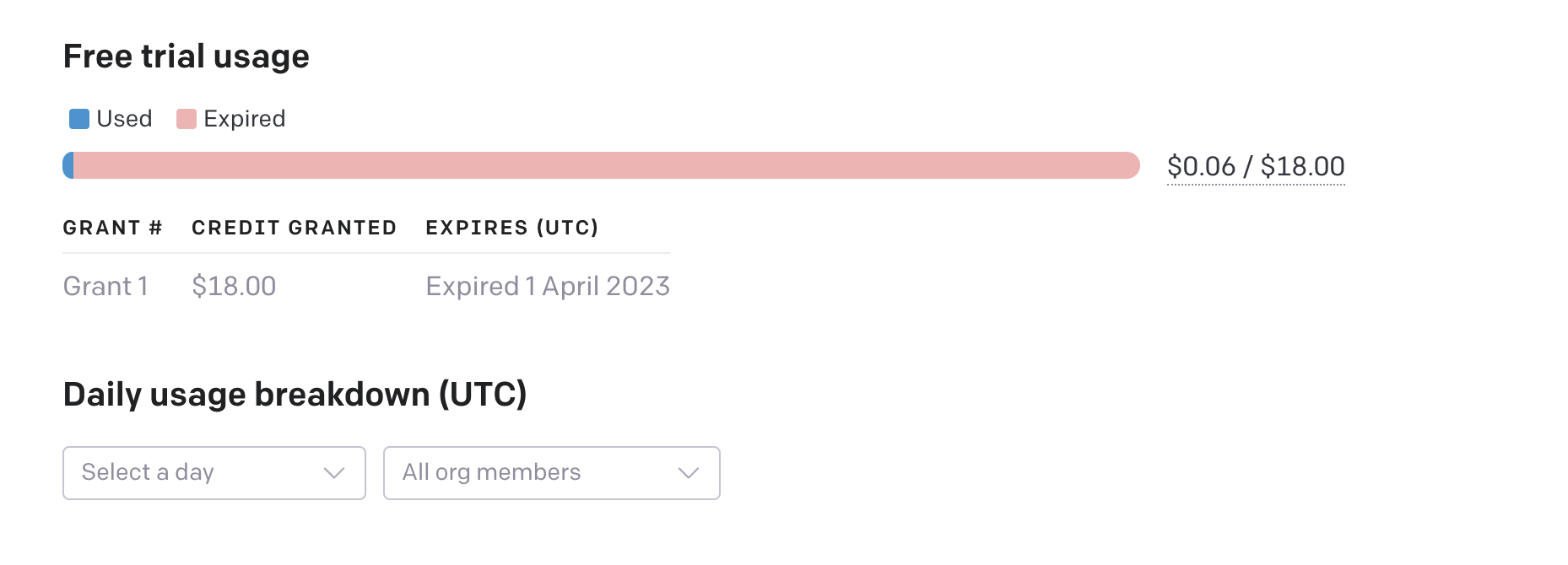Screen dimensions: 1568x565
Task: Click the $18.00 total beside the usage bar
Action: click(1302, 167)
